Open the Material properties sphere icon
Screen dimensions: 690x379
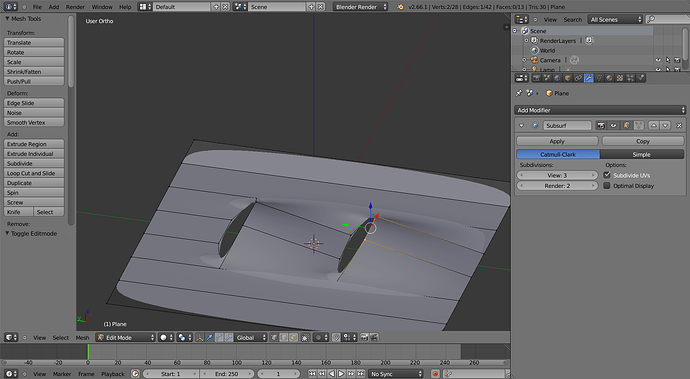coord(609,78)
